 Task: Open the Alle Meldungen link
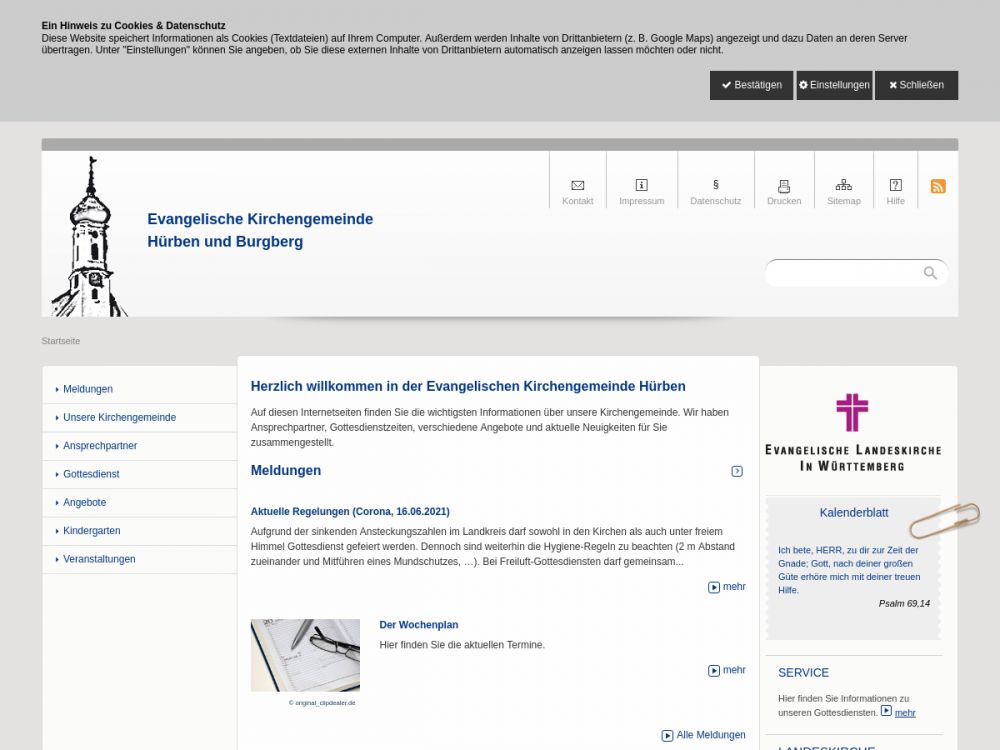710,735
